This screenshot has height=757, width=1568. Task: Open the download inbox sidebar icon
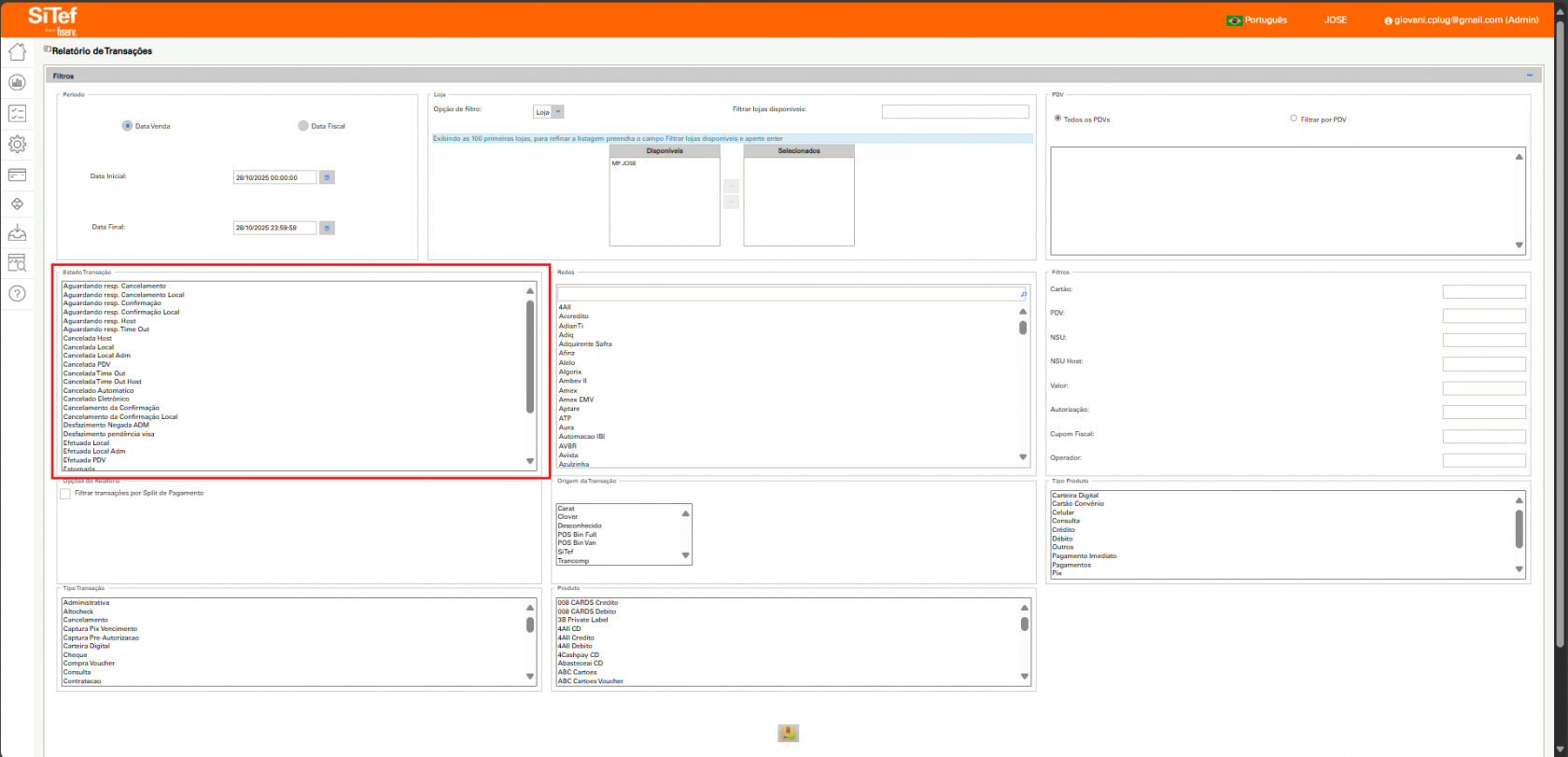pyautogui.click(x=17, y=232)
